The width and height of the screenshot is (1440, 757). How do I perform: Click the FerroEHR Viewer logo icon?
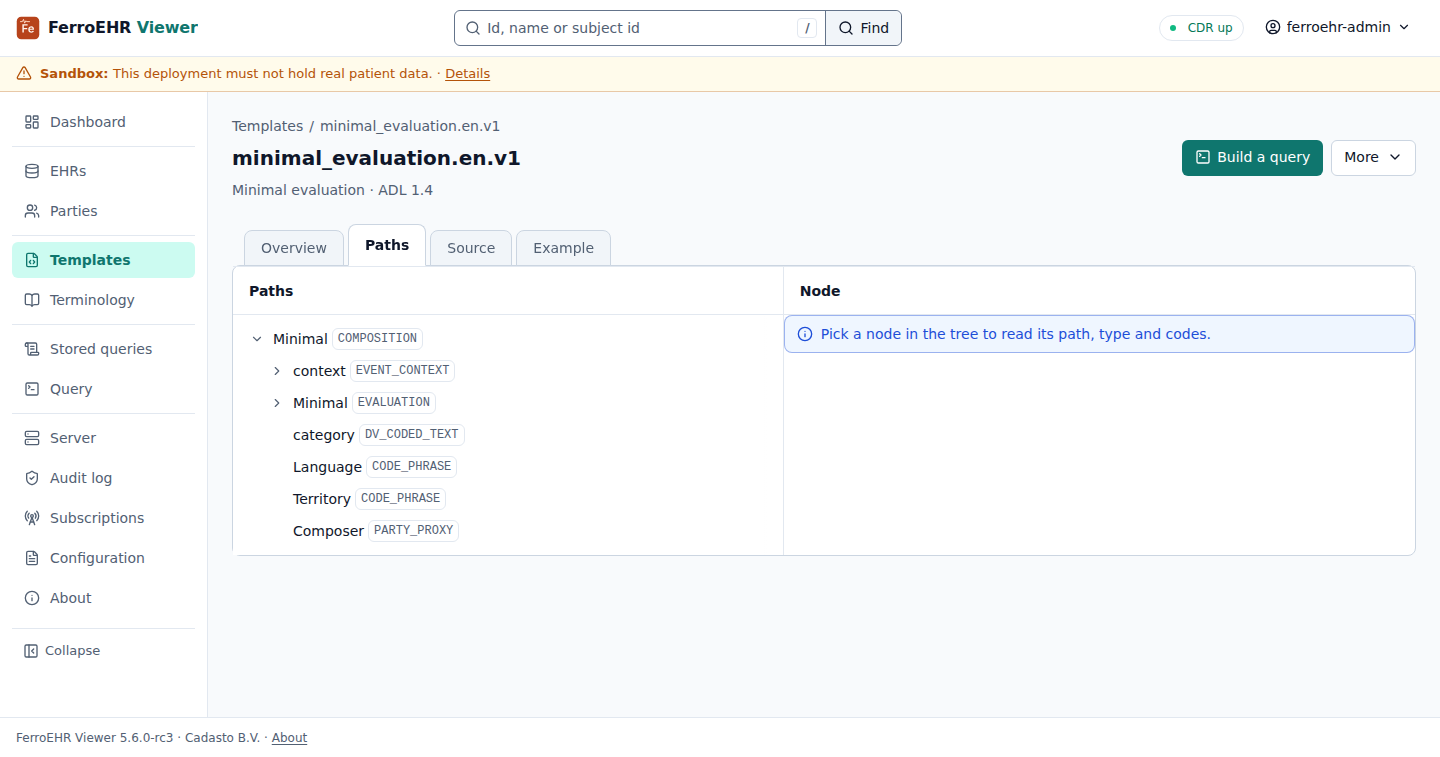coord(28,28)
